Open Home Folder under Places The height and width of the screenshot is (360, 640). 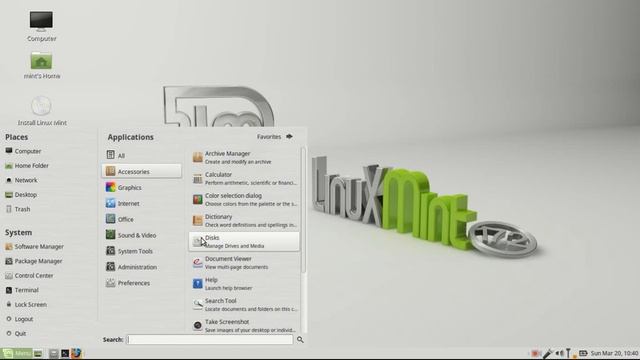point(27,166)
